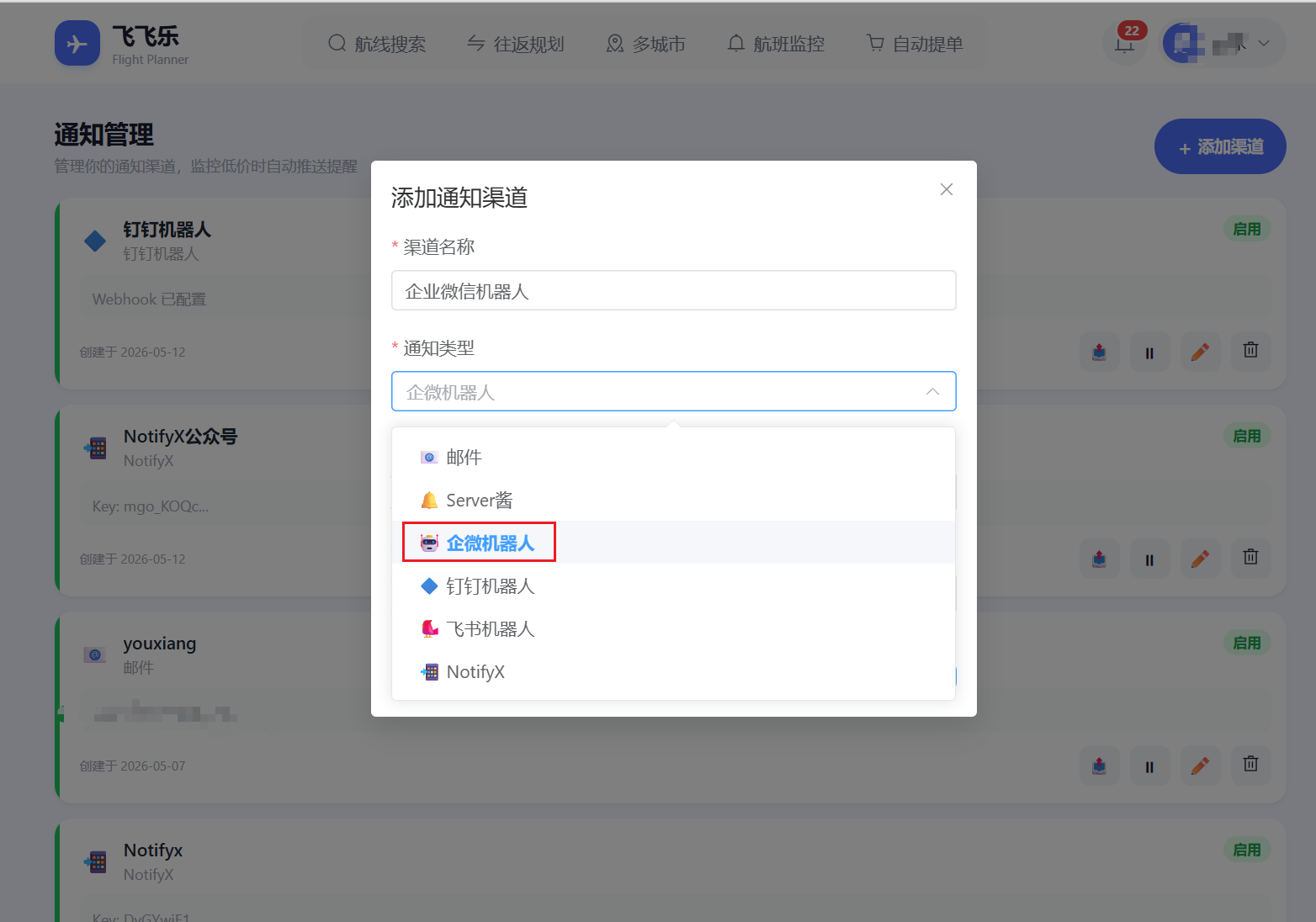Viewport: 1316px width, 922px height.
Task: Click the test-send icon on 钉钉机器人 card
Action: 1099,352
